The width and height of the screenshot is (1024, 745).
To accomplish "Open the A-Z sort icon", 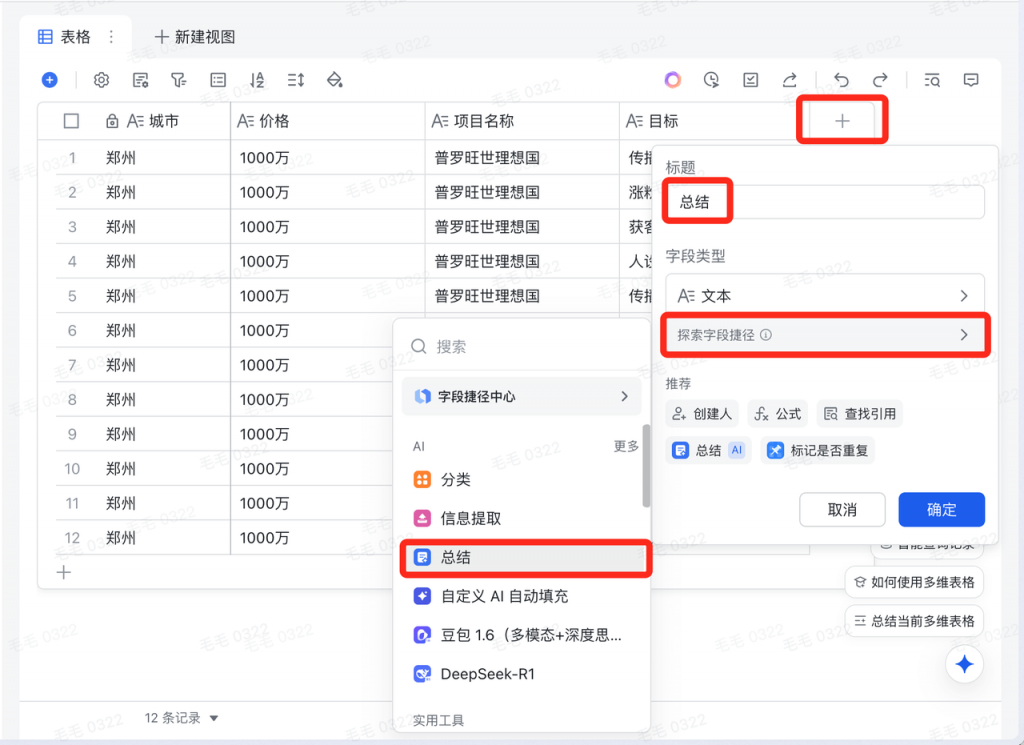I will coord(257,80).
